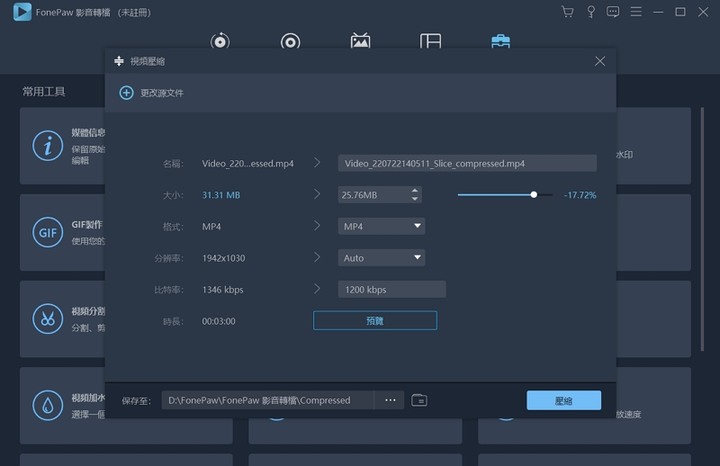The height and width of the screenshot is (466, 720).
Task: Click the 壓縮 compress button
Action: [564, 400]
